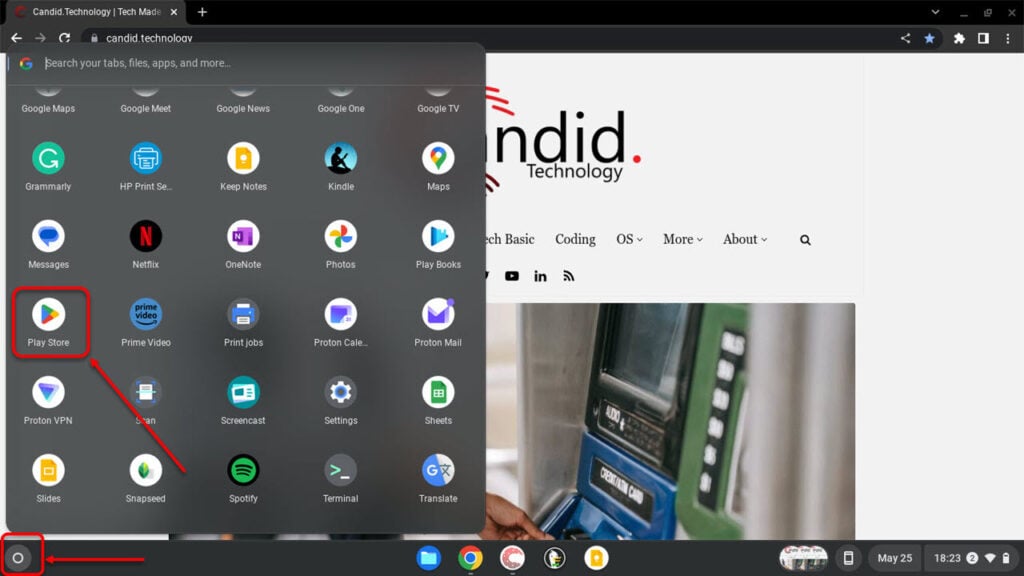This screenshot has height=576, width=1024.
Task: Click the Candid Technology site logo
Action: [x=565, y=142]
